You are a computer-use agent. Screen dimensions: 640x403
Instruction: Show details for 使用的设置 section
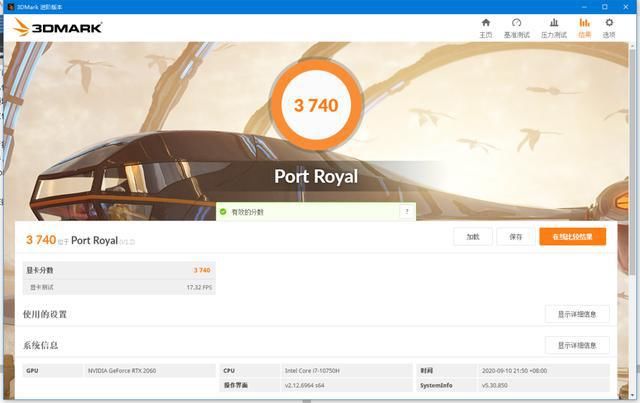click(576, 314)
